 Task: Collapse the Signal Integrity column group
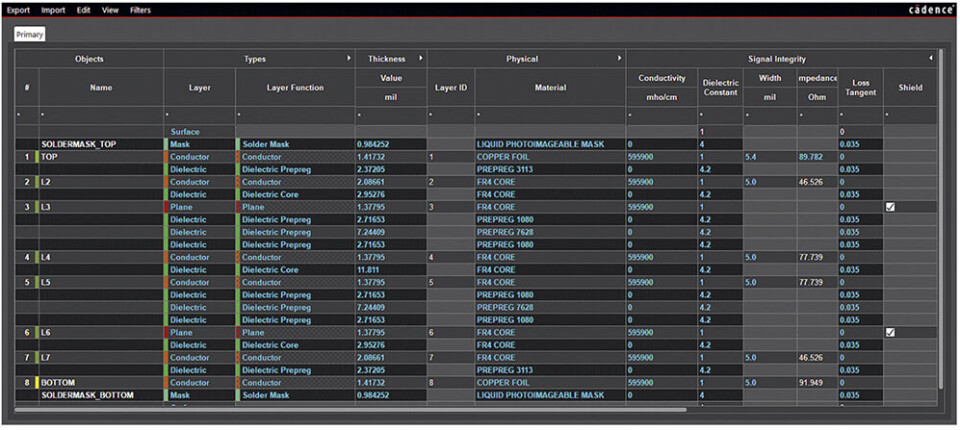tap(931, 58)
